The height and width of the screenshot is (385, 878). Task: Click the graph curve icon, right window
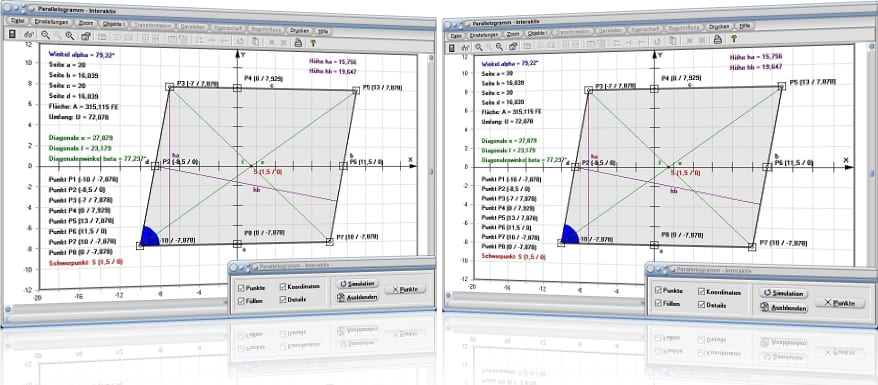466,48
